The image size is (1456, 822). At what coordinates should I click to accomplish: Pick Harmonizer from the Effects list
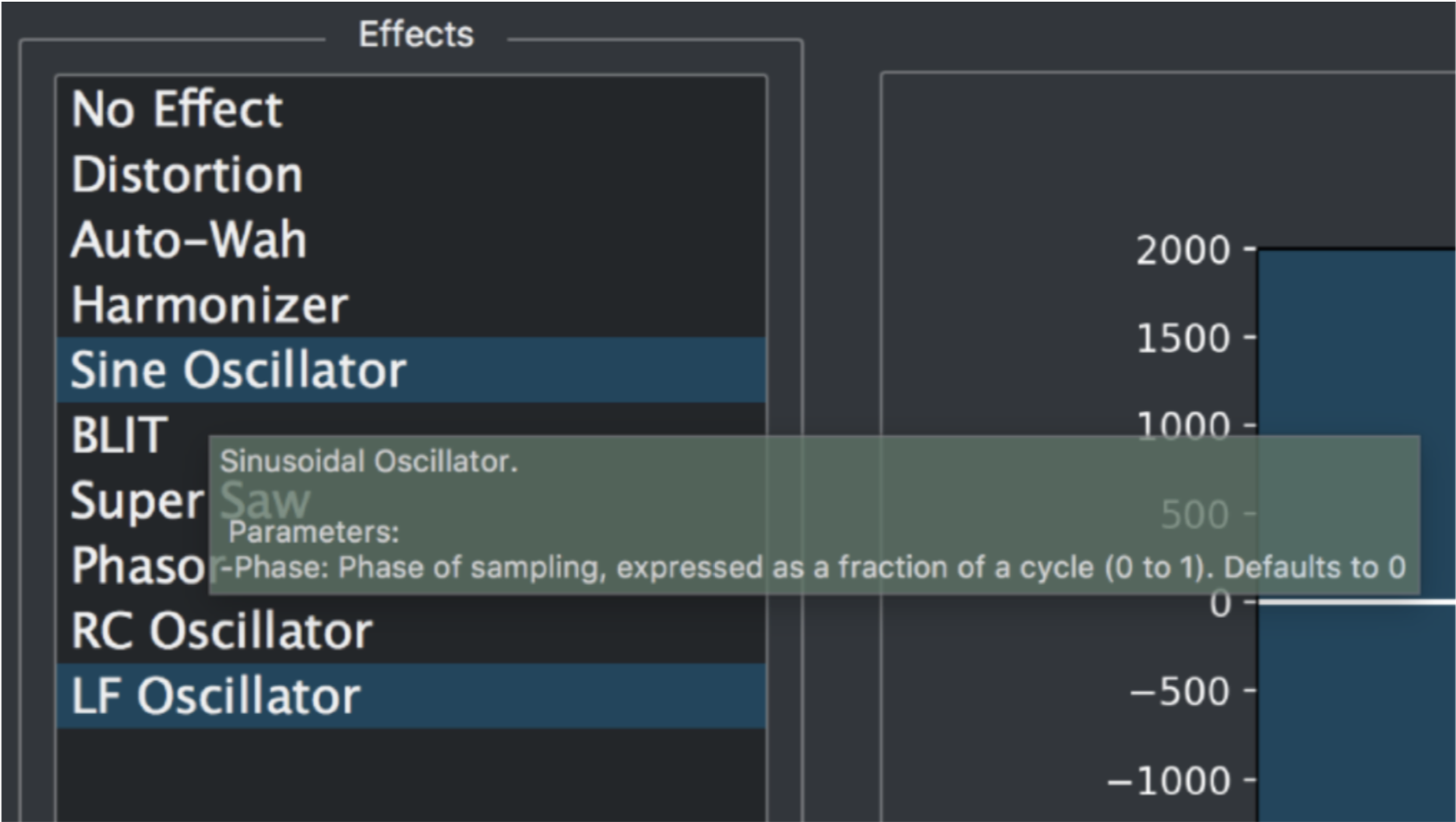(x=411, y=305)
